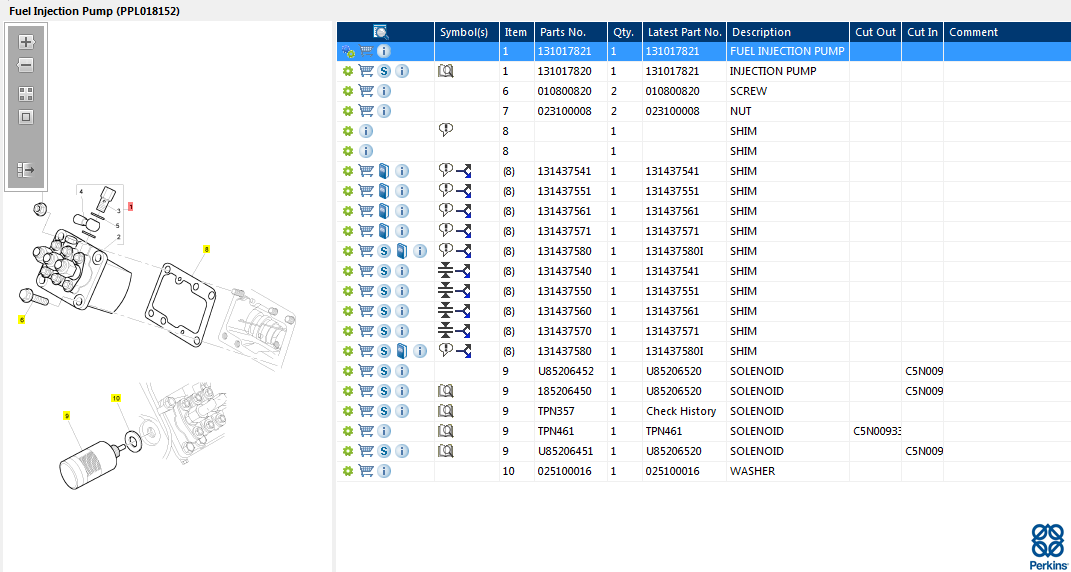
Task: Click the book magnifier symbol for 131017820
Action: click(x=446, y=71)
